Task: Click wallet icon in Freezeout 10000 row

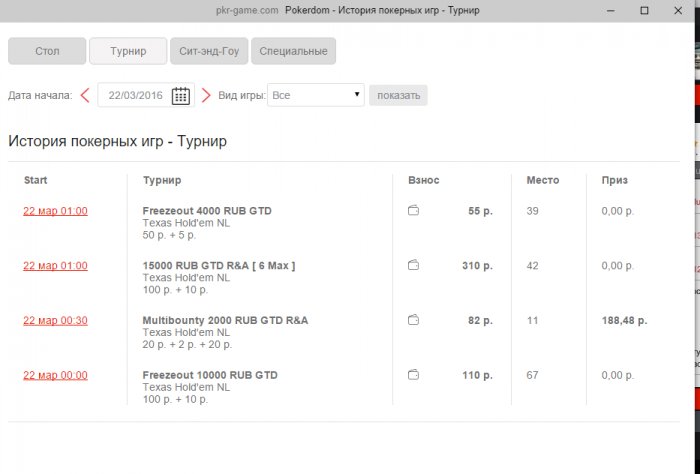Action: [x=413, y=374]
